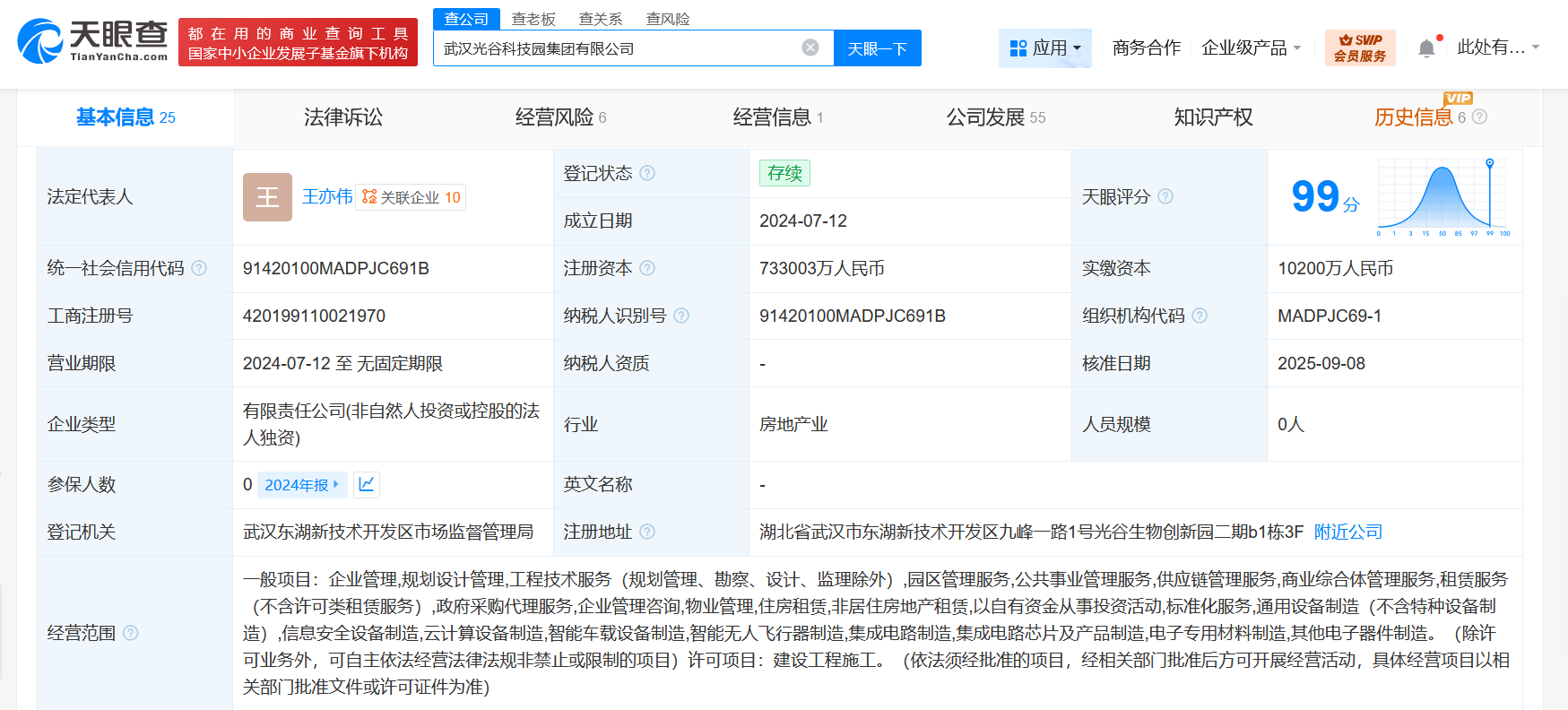Expand the 企业级产品 dropdown

click(x=1251, y=48)
